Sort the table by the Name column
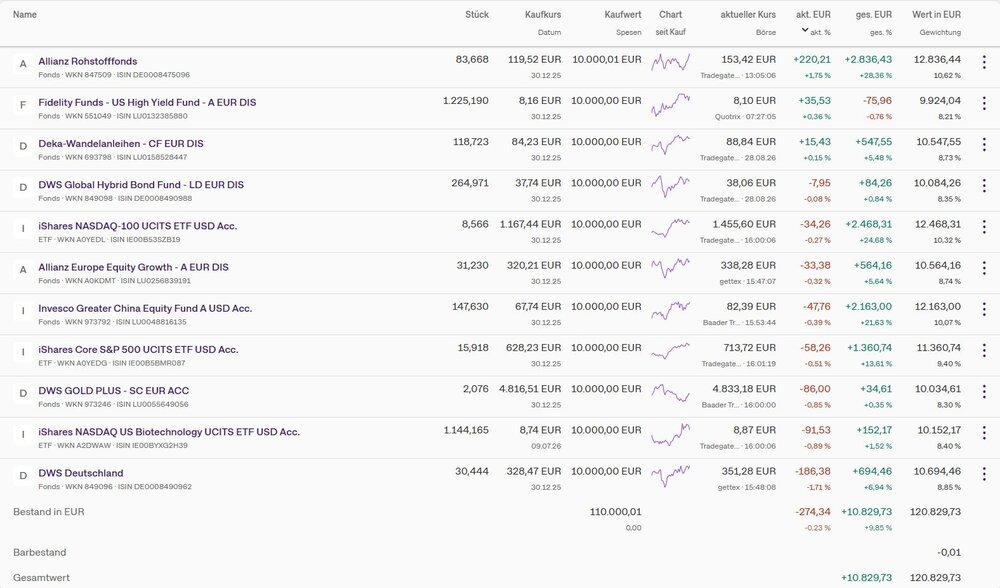Image resolution: width=1000 pixels, height=588 pixels. click(x=25, y=15)
